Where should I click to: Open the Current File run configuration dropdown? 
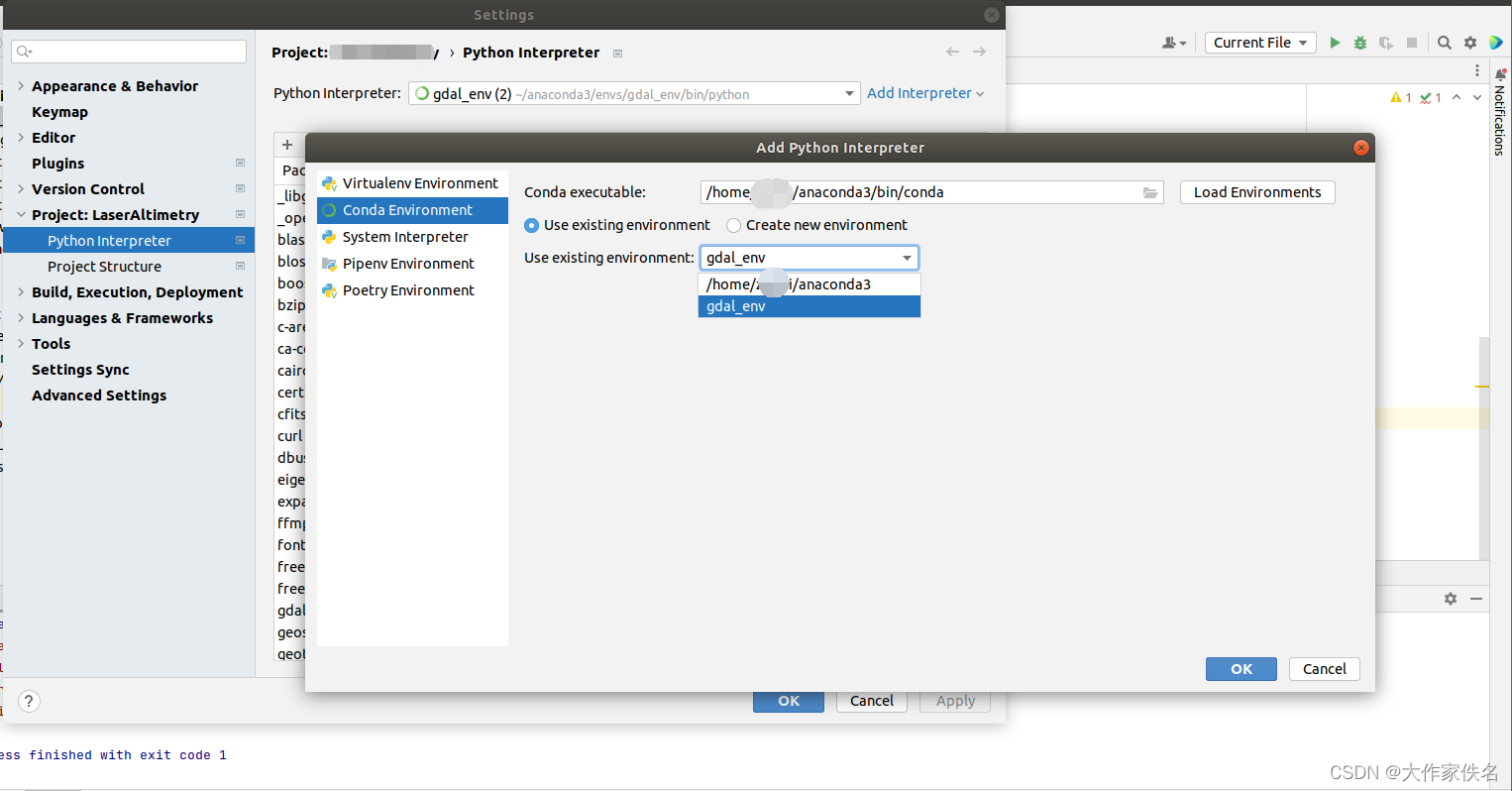(1260, 43)
